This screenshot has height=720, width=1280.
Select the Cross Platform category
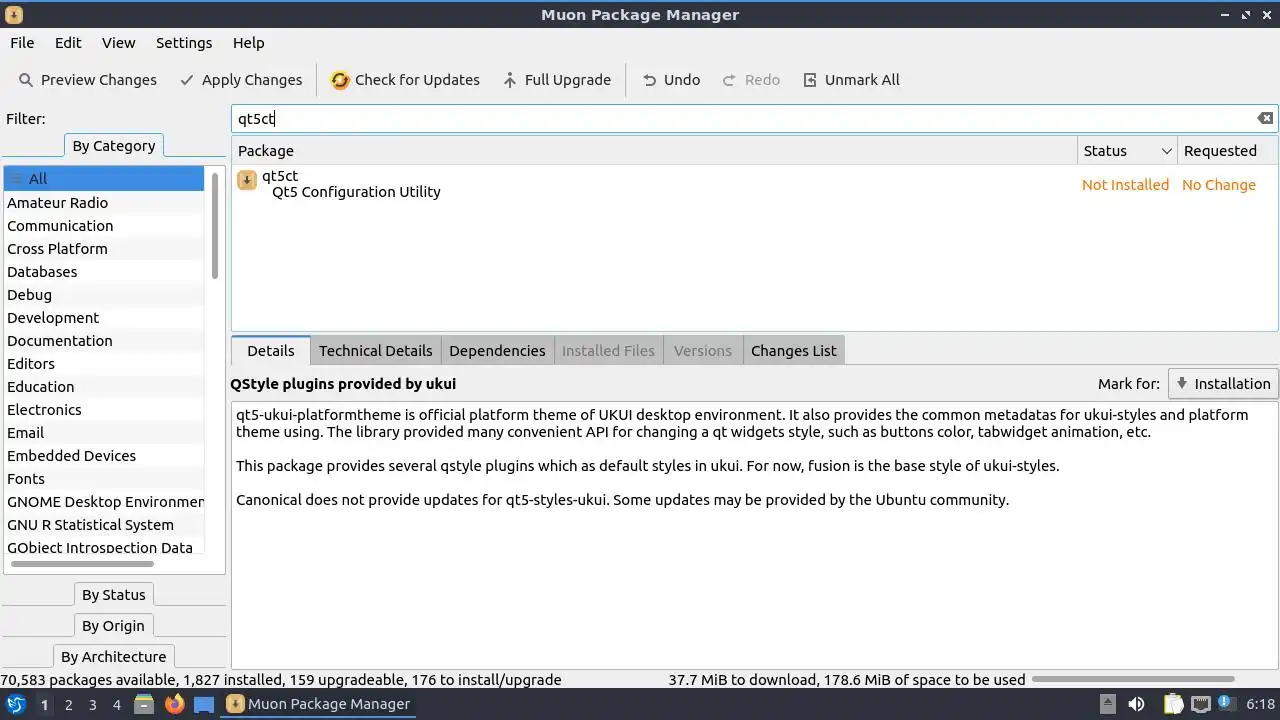[104, 249]
